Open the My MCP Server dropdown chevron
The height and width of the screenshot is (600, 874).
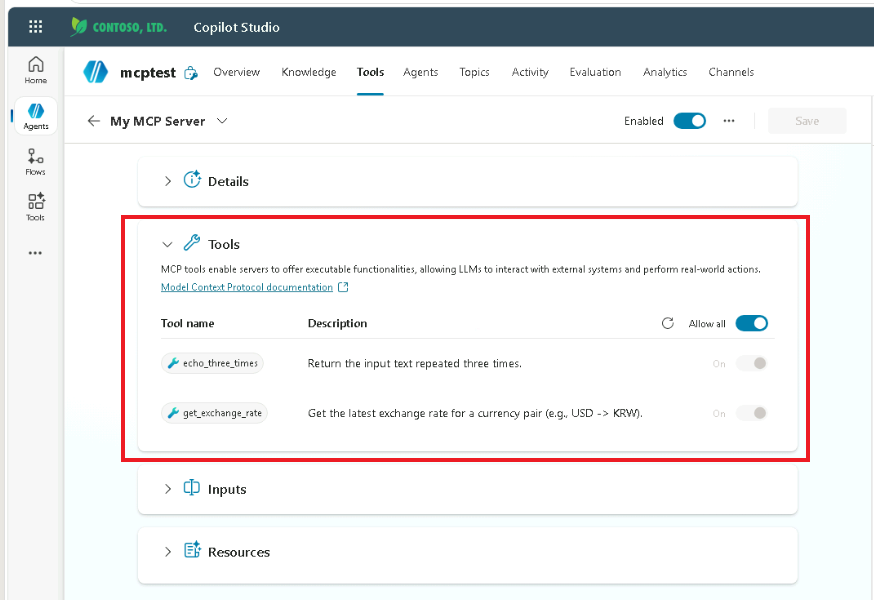coord(222,121)
